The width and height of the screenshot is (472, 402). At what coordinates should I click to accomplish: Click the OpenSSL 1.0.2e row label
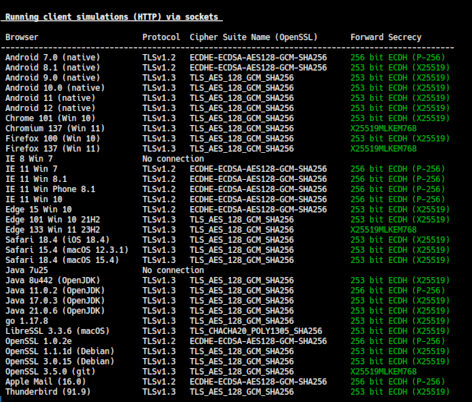click(x=38, y=341)
